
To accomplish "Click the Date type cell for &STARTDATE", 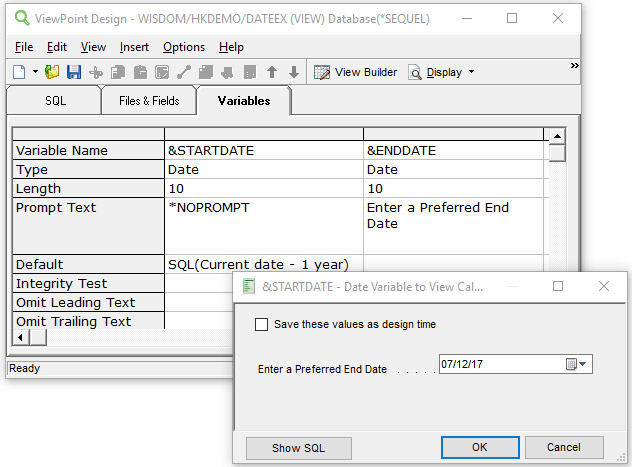I will 264,170.
